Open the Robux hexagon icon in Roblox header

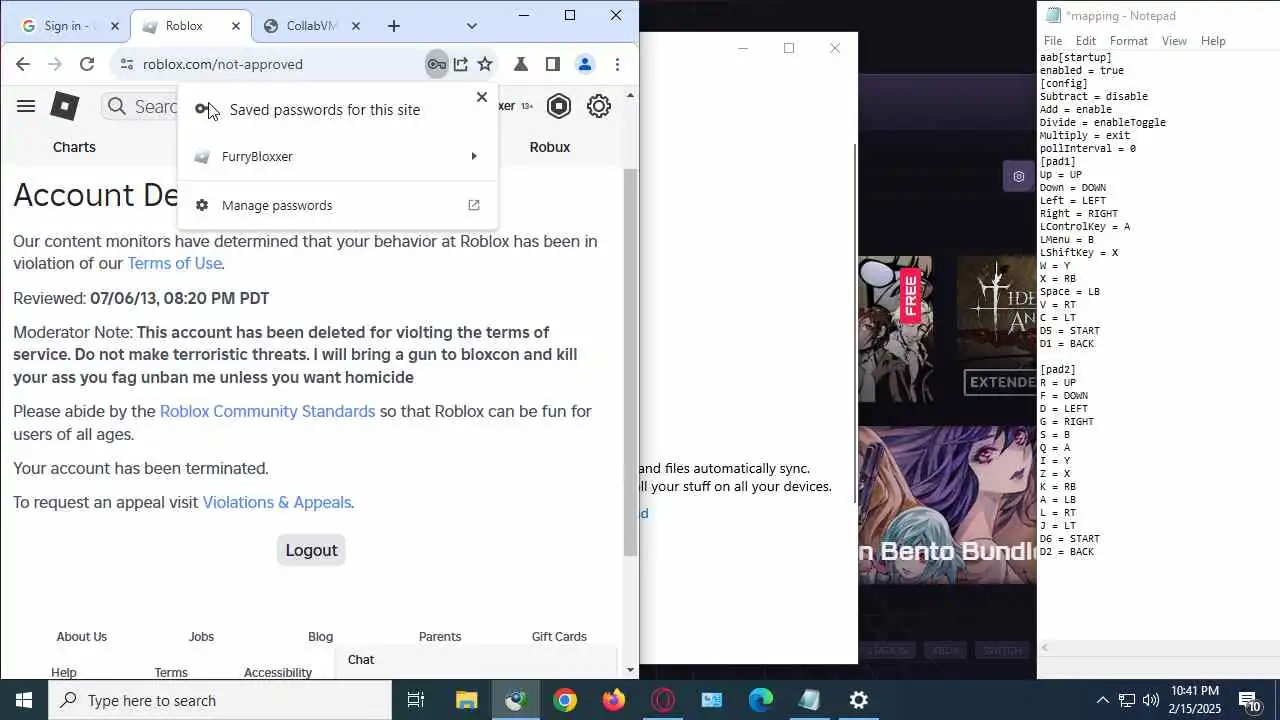[x=559, y=106]
